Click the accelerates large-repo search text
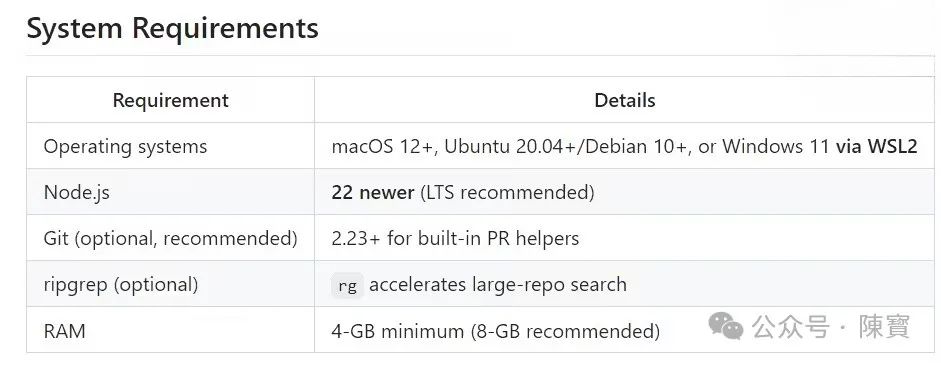The image size is (941, 365). pyautogui.click(x=498, y=285)
